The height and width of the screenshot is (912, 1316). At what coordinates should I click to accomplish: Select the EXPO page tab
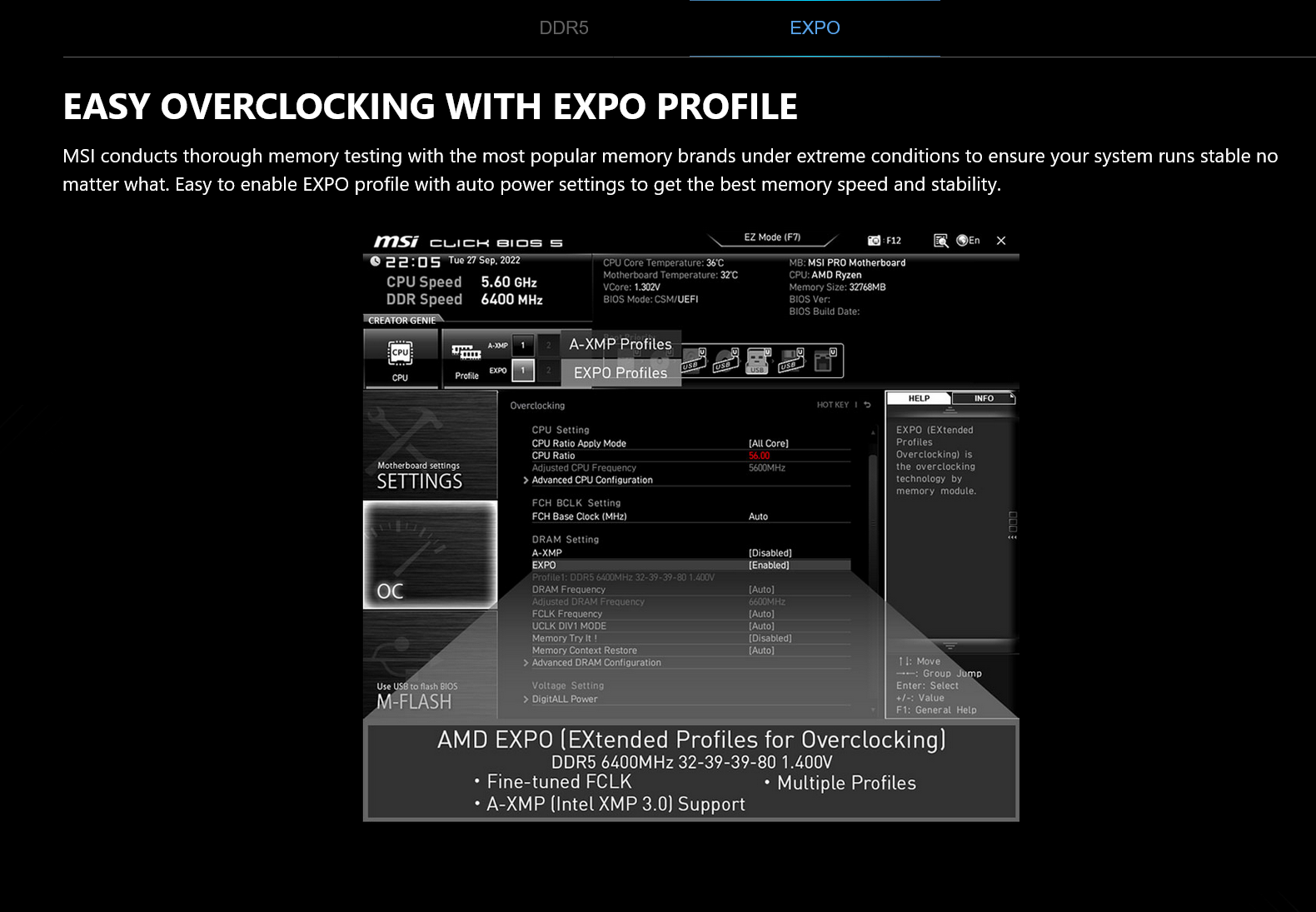815,28
